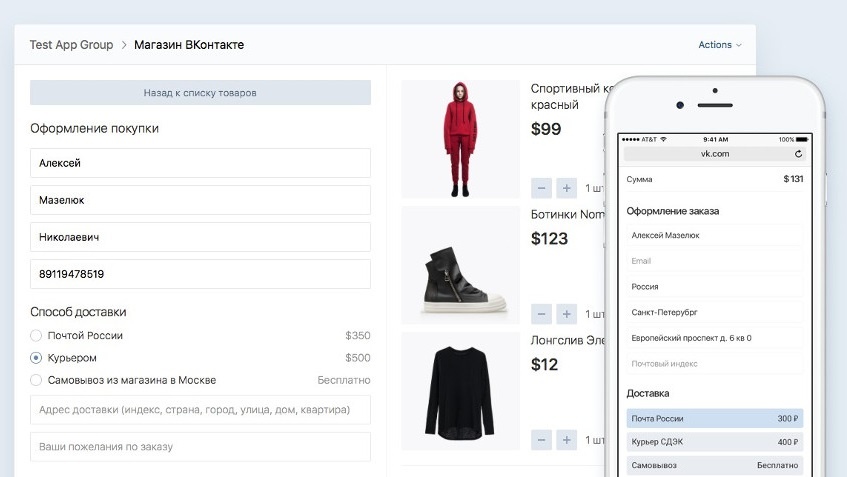The image size is (847, 477).
Task: Decrease quantity of the longsleeve item
Action: tap(541, 440)
